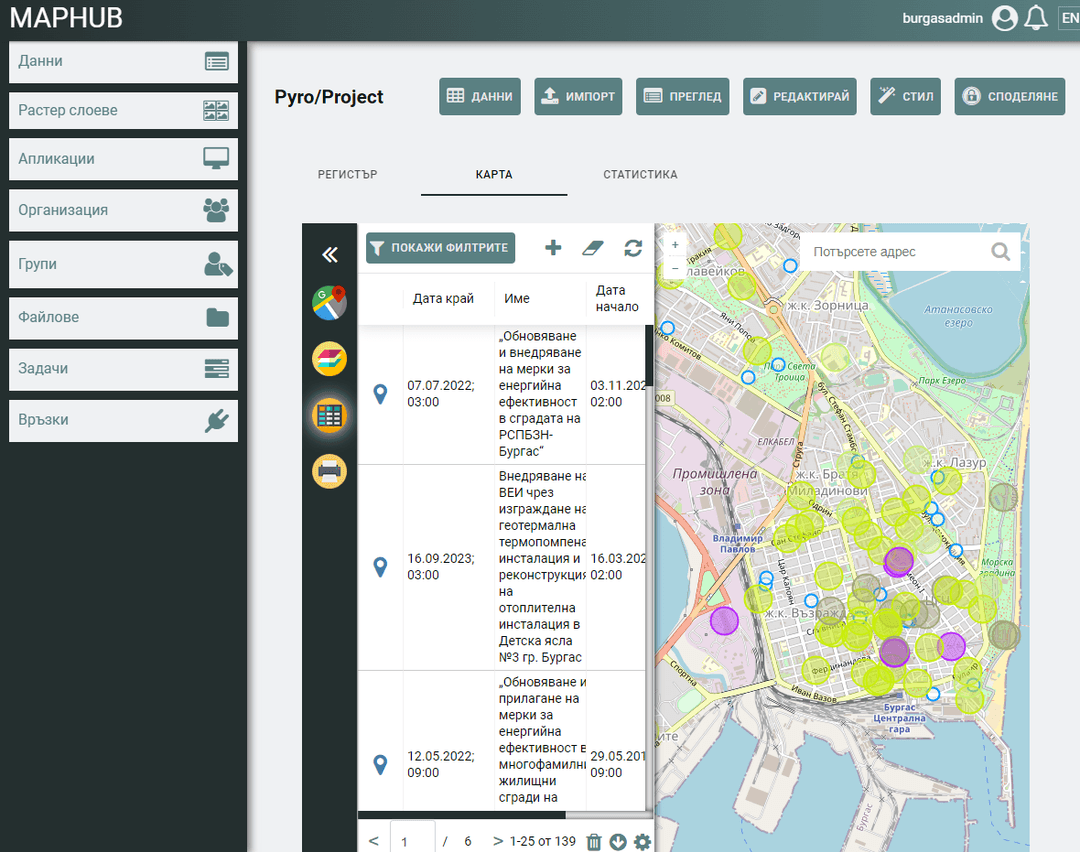
Task: Show filters with ПОКАЖИ ФИЛТРИТЕ button
Action: (x=441, y=248)
